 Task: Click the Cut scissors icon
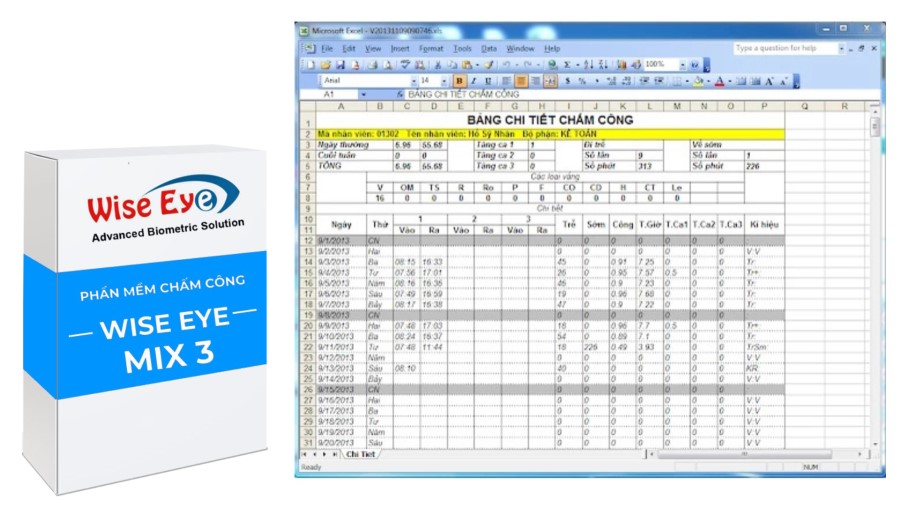point(438,65)
